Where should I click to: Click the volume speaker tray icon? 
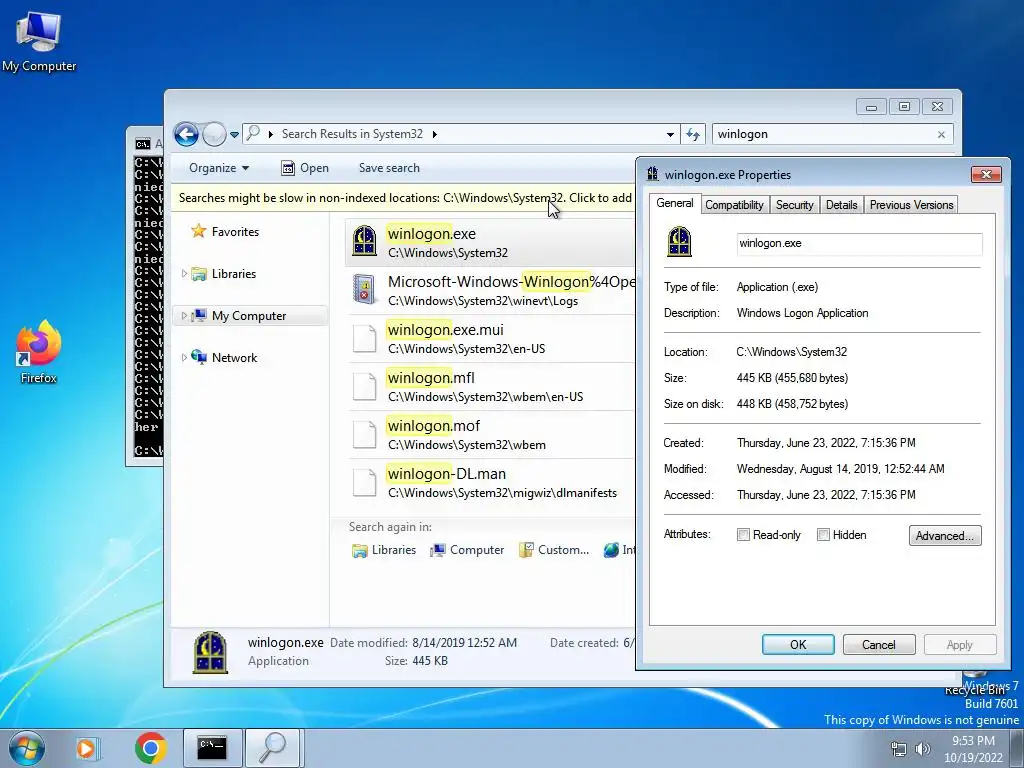(922, 748)
